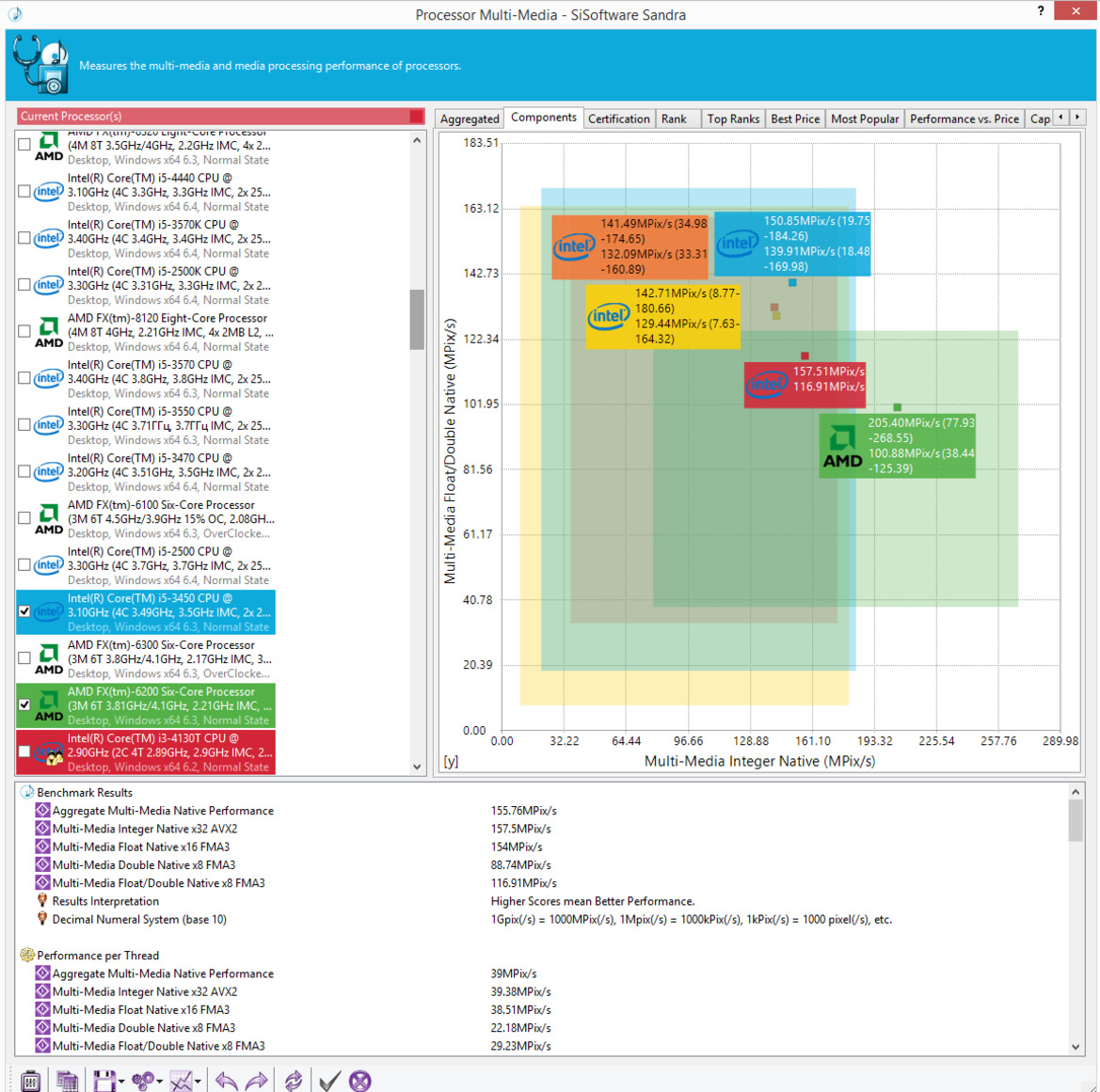This screenshot has height=1092, width=1100.
Task: Click the Performance per Thread section icon
Action: pyautogui.click(x=26, y=955)
